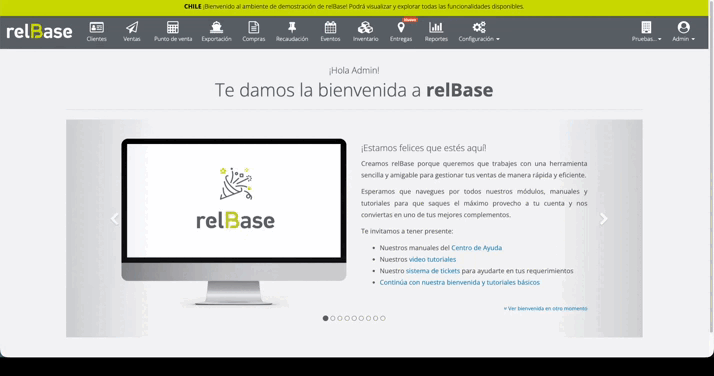Click the '¡Hola Admin!' greeting text
The height and width of the screenshot is (376, 714).
pyautogui.click(x=354, y=70)
